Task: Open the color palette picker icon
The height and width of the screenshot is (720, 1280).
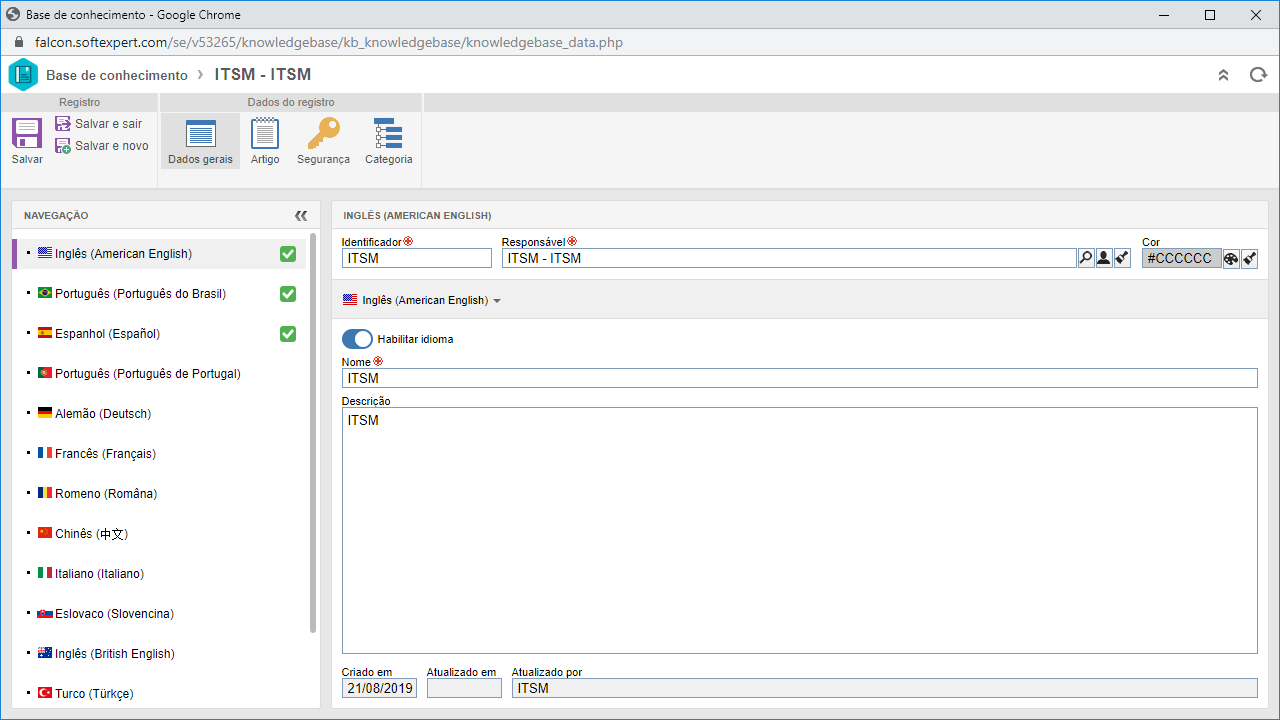Action: point(1231,258)
